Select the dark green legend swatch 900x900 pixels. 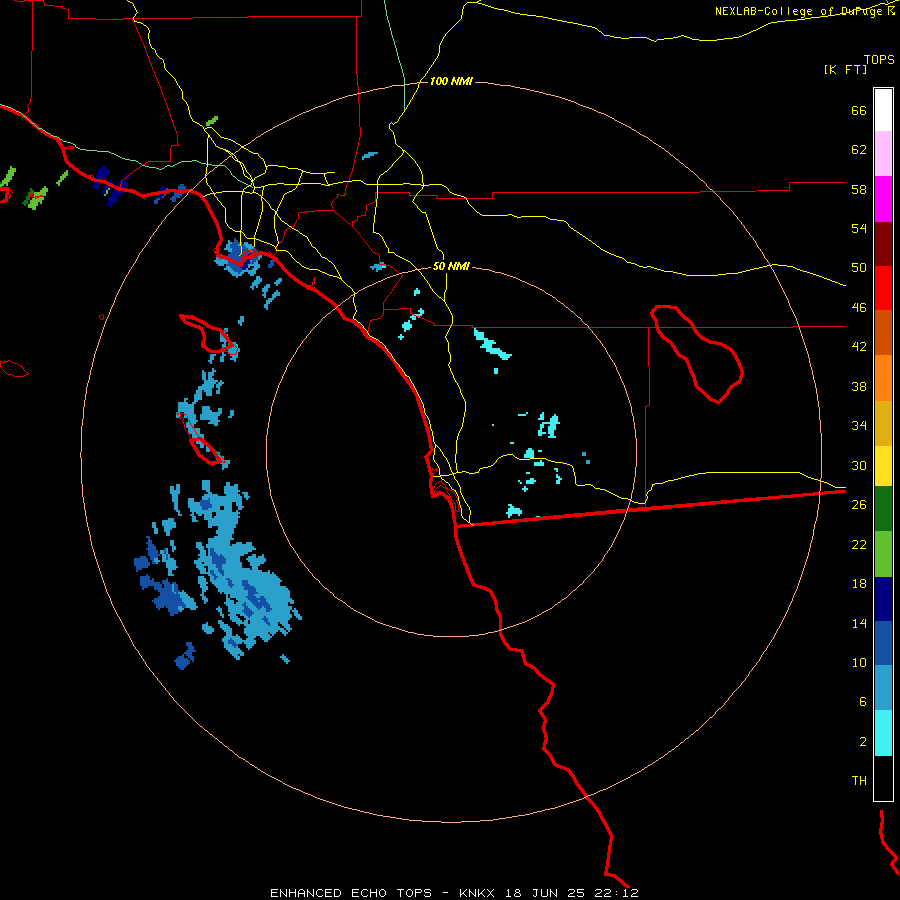point(883,509)
